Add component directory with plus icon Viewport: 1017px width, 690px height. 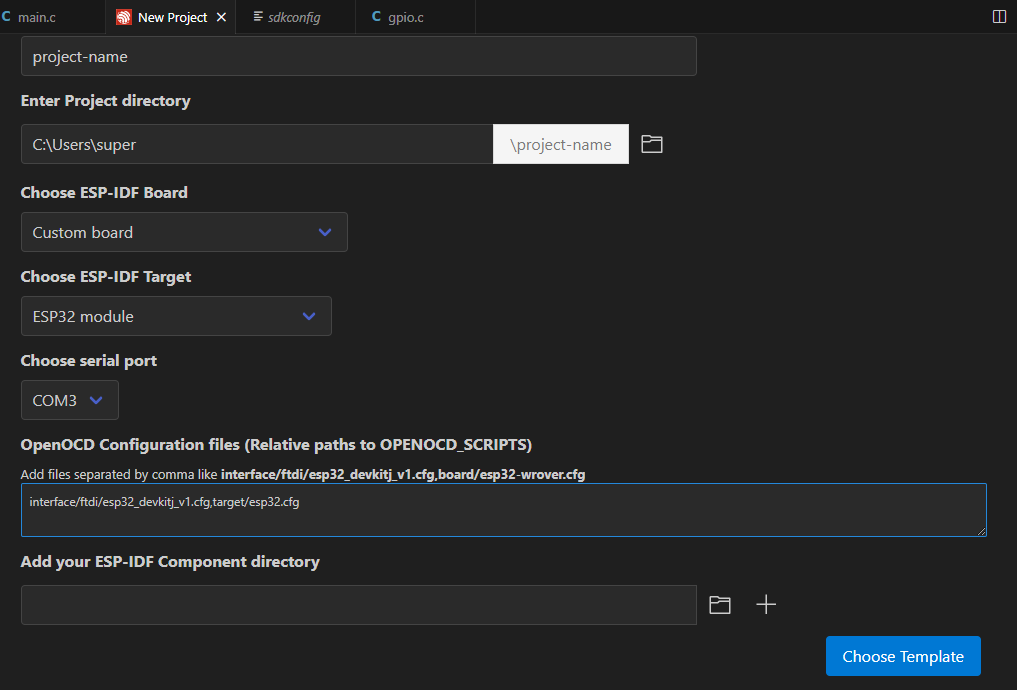[x=766, y=605]
